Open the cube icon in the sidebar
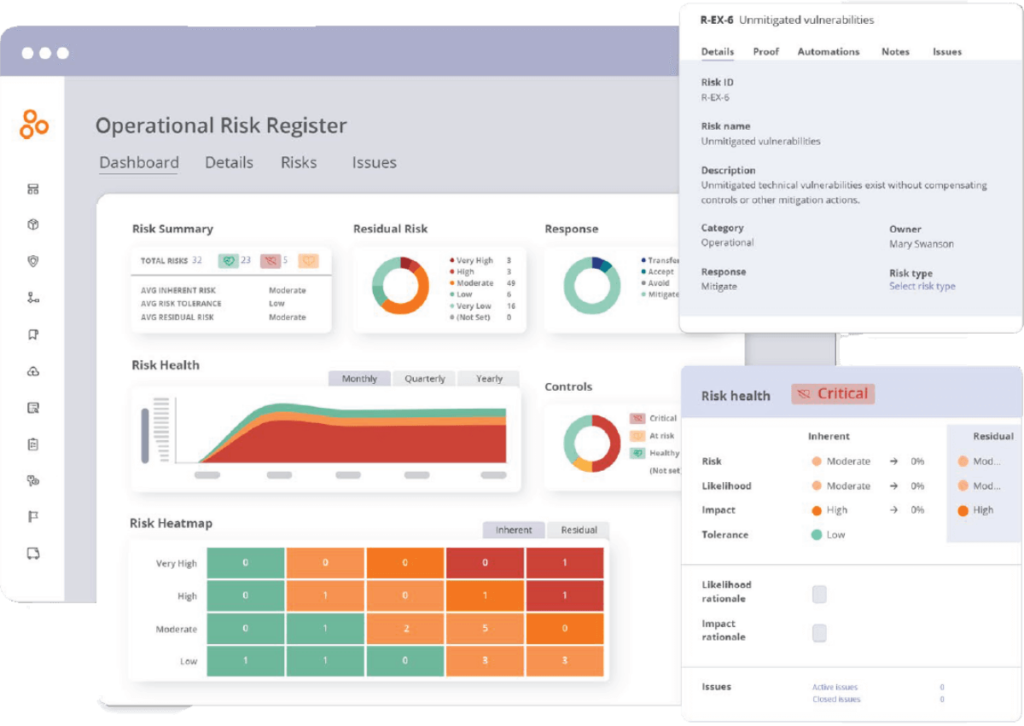 [x=33, y=225]
